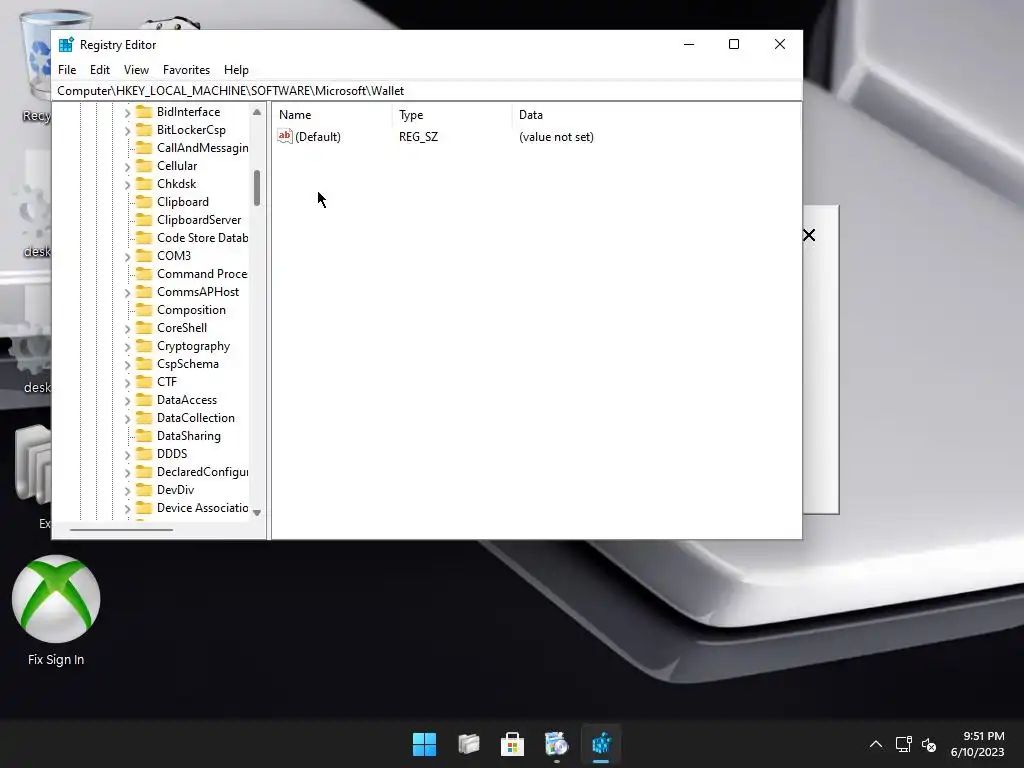This screenshot has width=1024, height=768.
Task: Open File Explorer from the taskbar
Action: click(x=469, y=744)
